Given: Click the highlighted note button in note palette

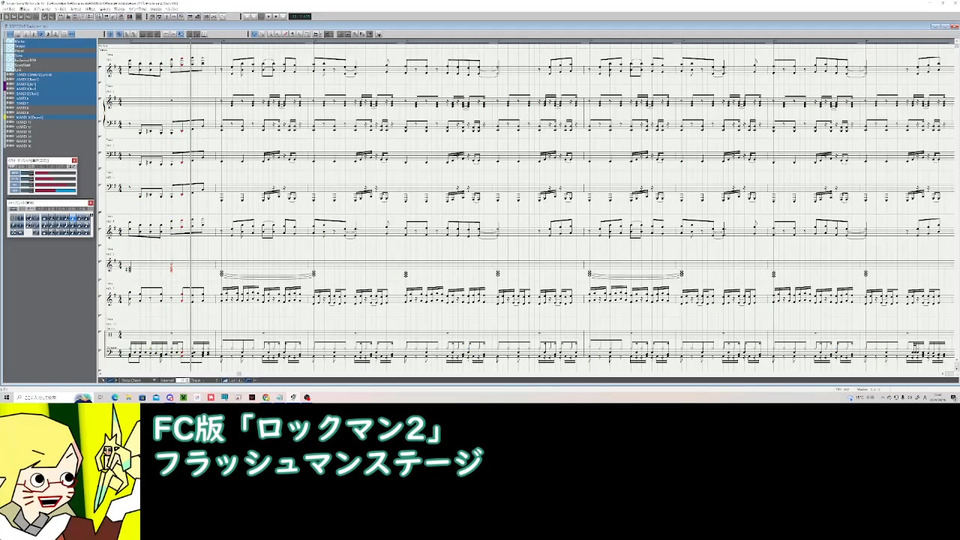Looking at the screenshot, I should pos(73,218).
